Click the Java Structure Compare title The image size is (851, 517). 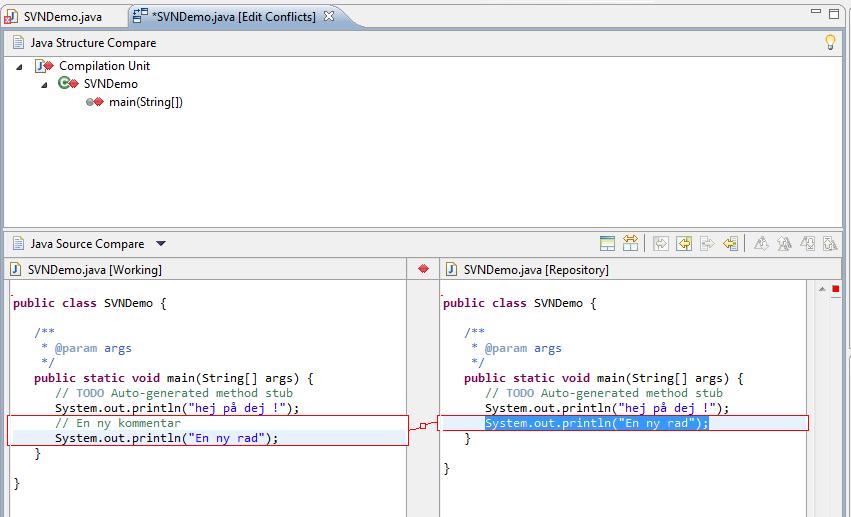point(93,43)
